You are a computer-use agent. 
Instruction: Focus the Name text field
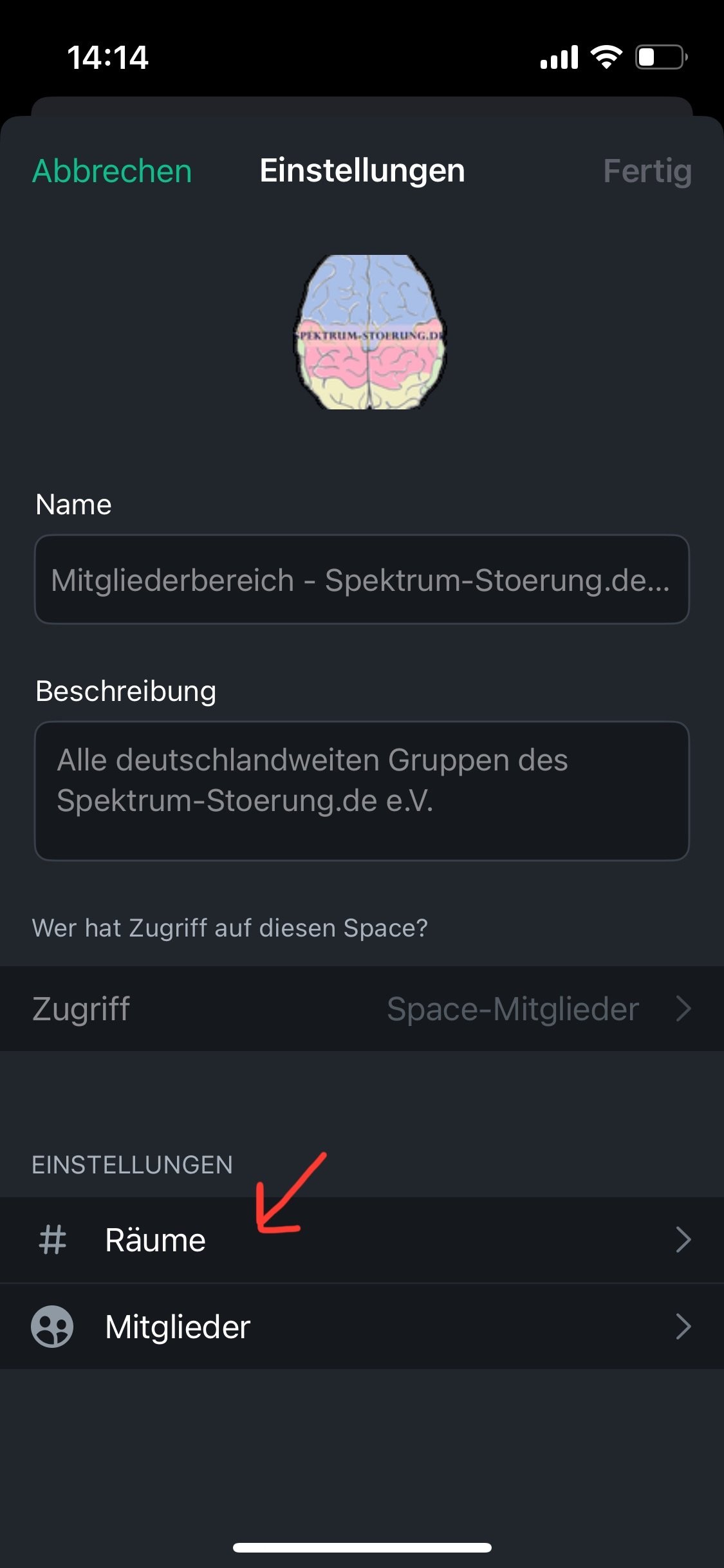coord(362,579)
